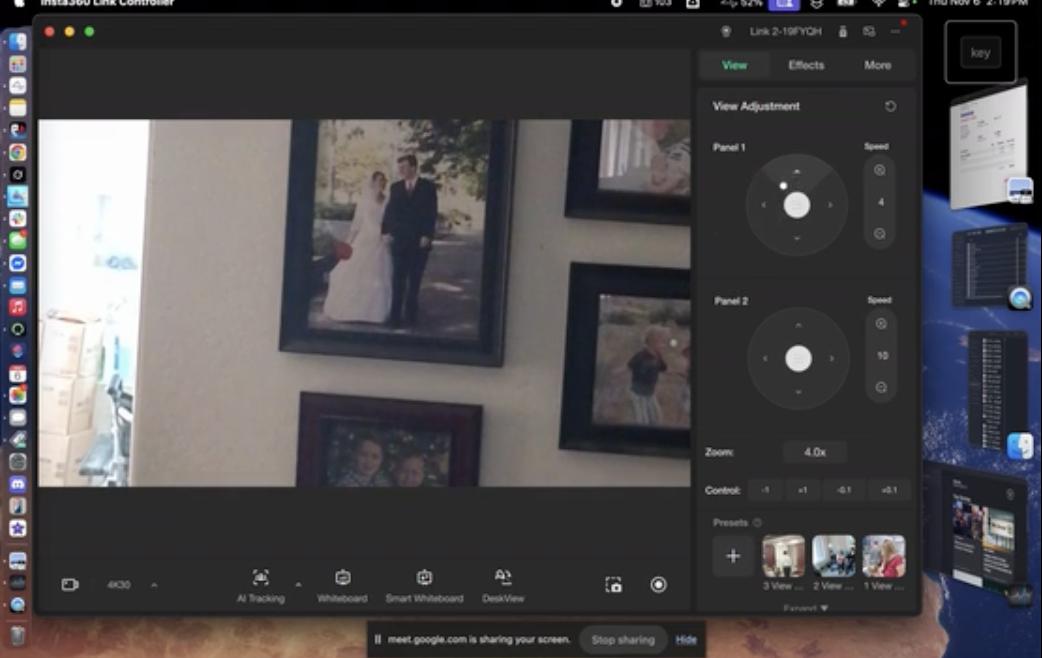Click the camera icon beside 4K30
Image resolution: width=1042 pixels, height=658 pixels.
[x=70, y=585]
